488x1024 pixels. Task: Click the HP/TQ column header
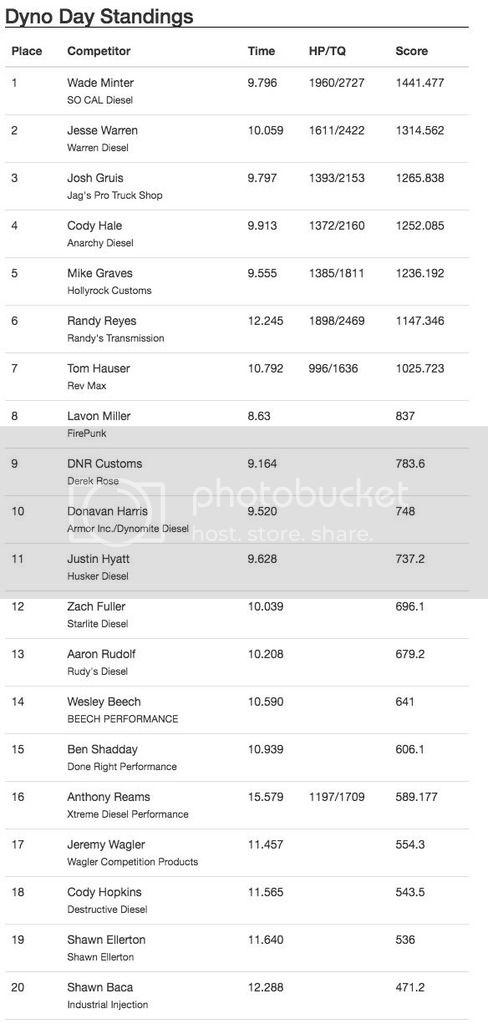pyautogui.click(x=329, y=51)
